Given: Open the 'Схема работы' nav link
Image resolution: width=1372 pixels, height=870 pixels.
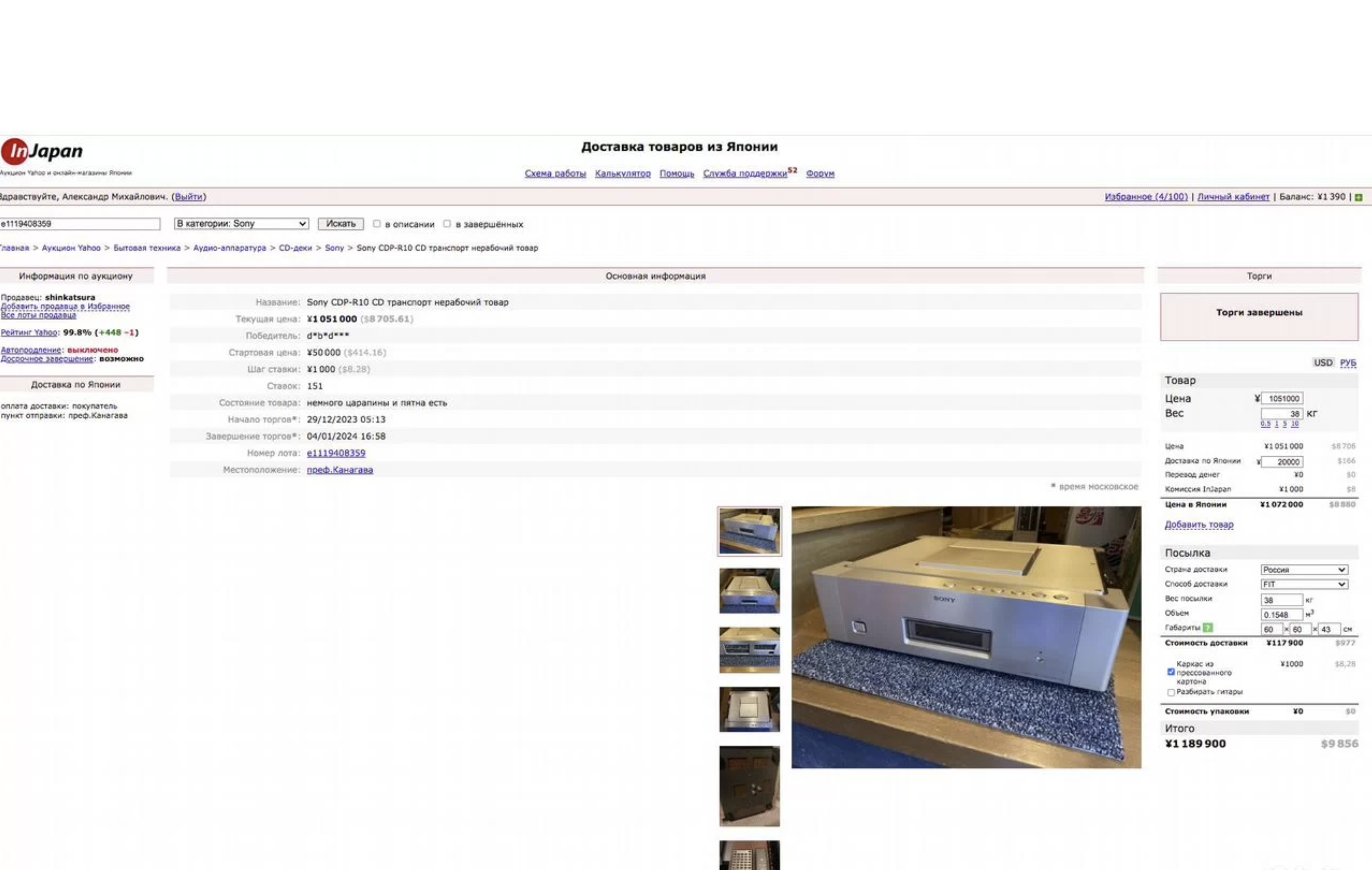Looking at the screenshot, I should coord(555,174).
